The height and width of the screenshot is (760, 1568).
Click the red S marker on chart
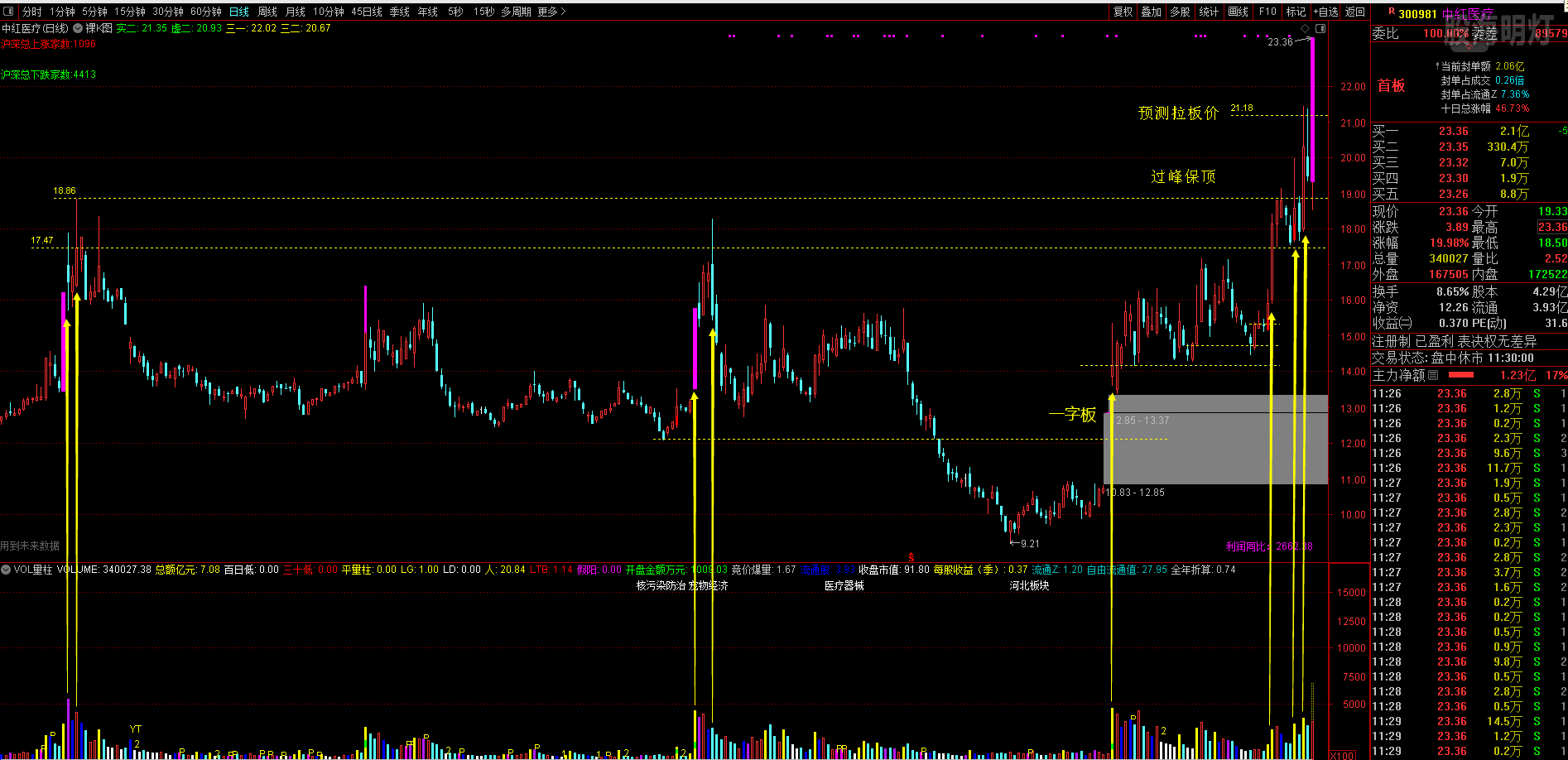(911, 558)
